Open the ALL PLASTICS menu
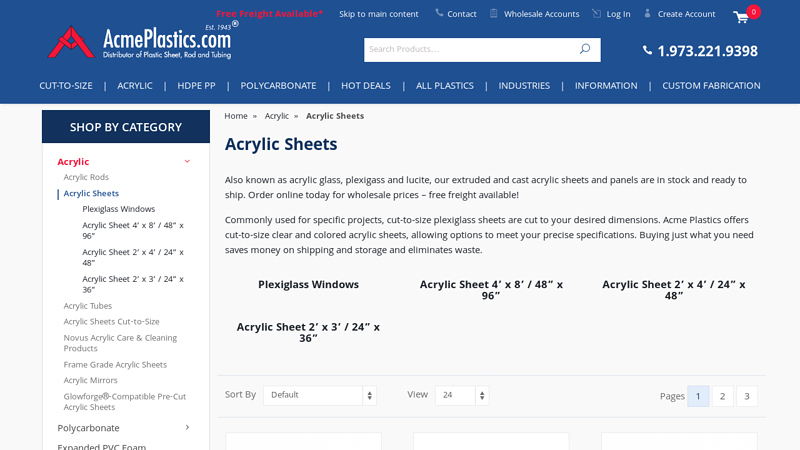Screen dimensions: 800x450 coord(444,86)
